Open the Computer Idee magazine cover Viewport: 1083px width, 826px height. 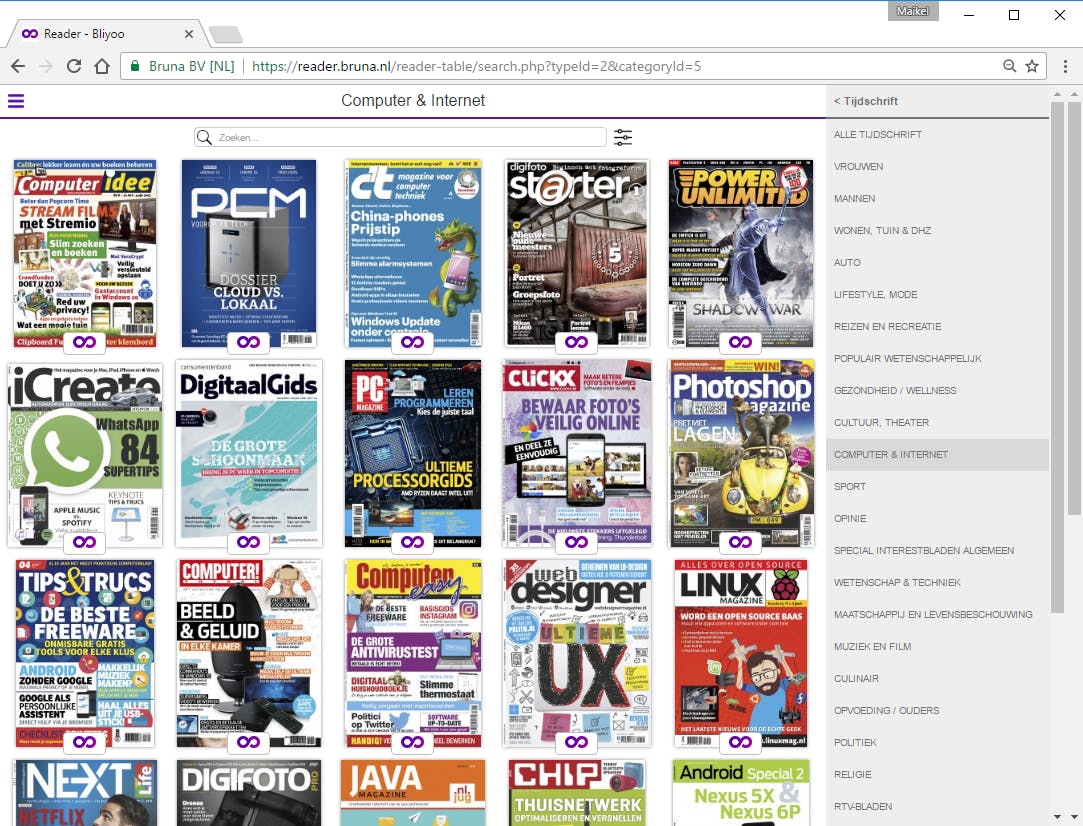tap(85, 253)
